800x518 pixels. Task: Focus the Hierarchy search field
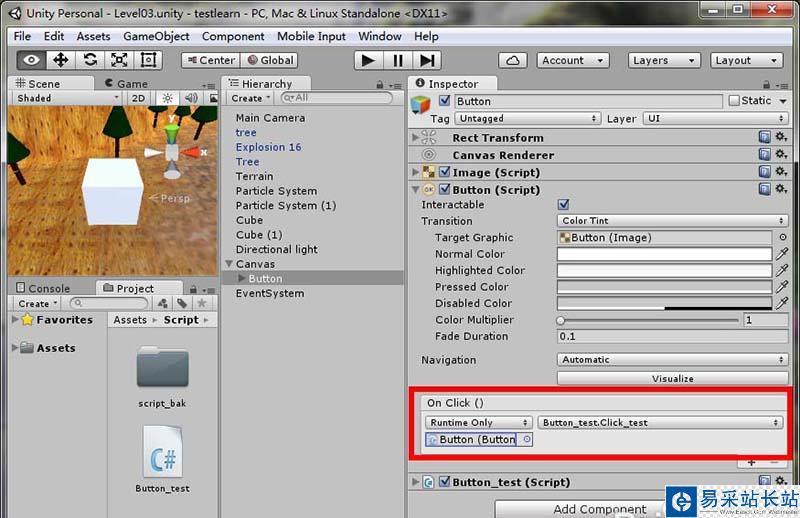pyautogui.click(x=337, y=98)
